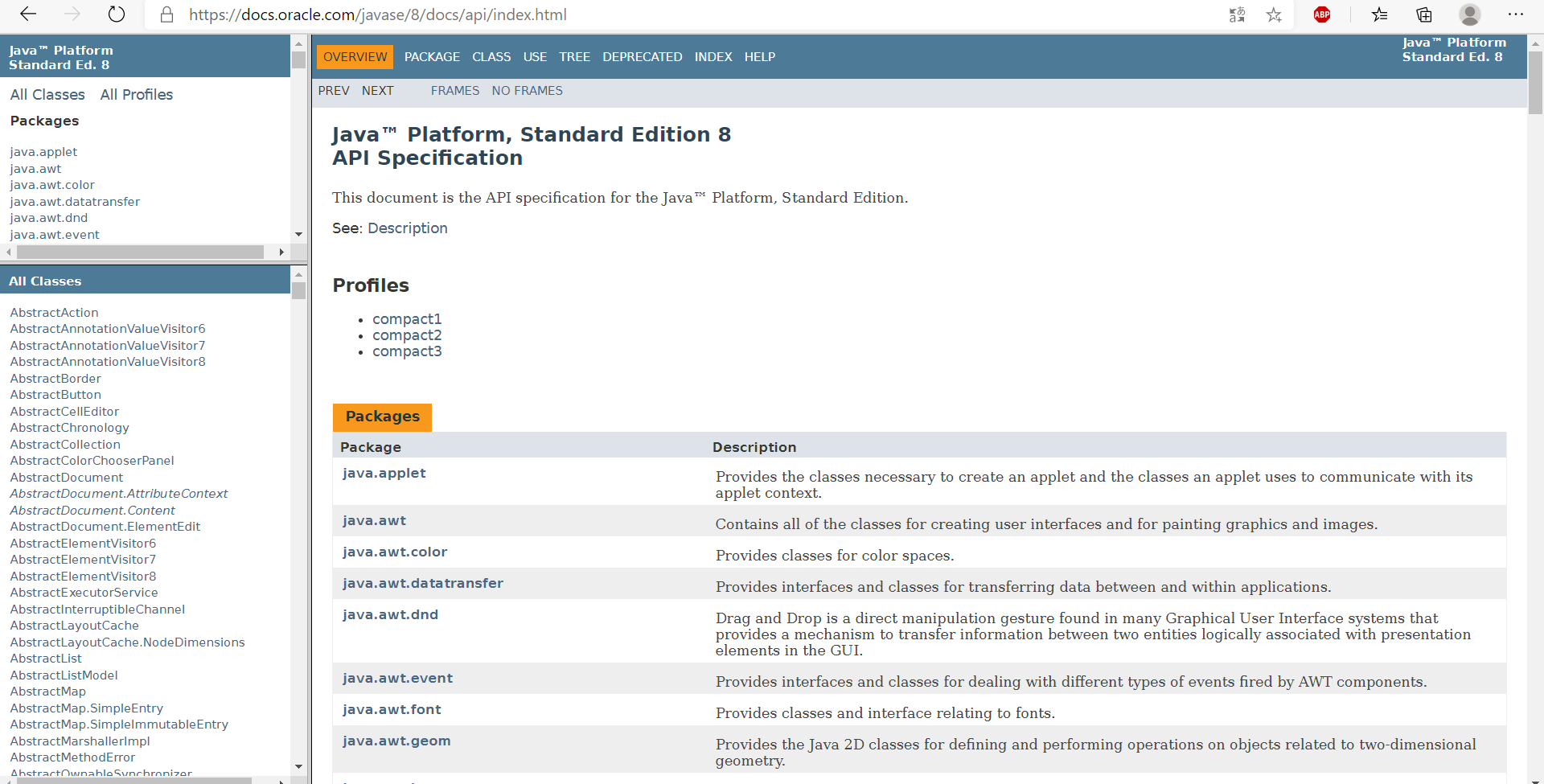Viewport: 1544px width, 784px height.
Task: Add page to favorites star icon
Action: click(1274, 14)
